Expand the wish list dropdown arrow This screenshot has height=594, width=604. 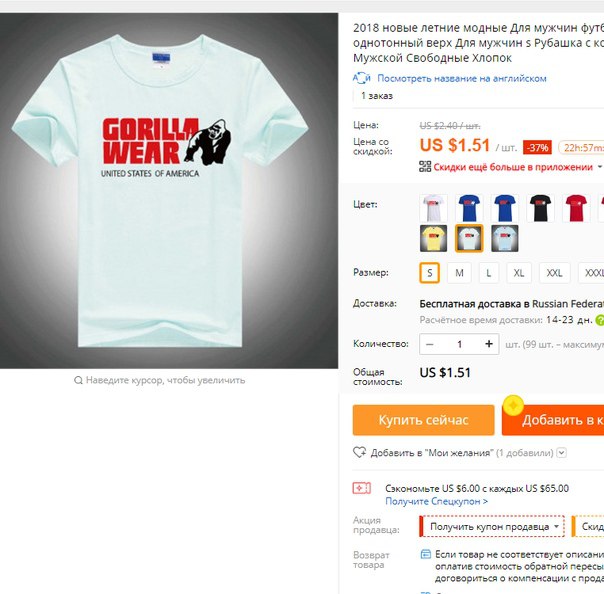562,453
